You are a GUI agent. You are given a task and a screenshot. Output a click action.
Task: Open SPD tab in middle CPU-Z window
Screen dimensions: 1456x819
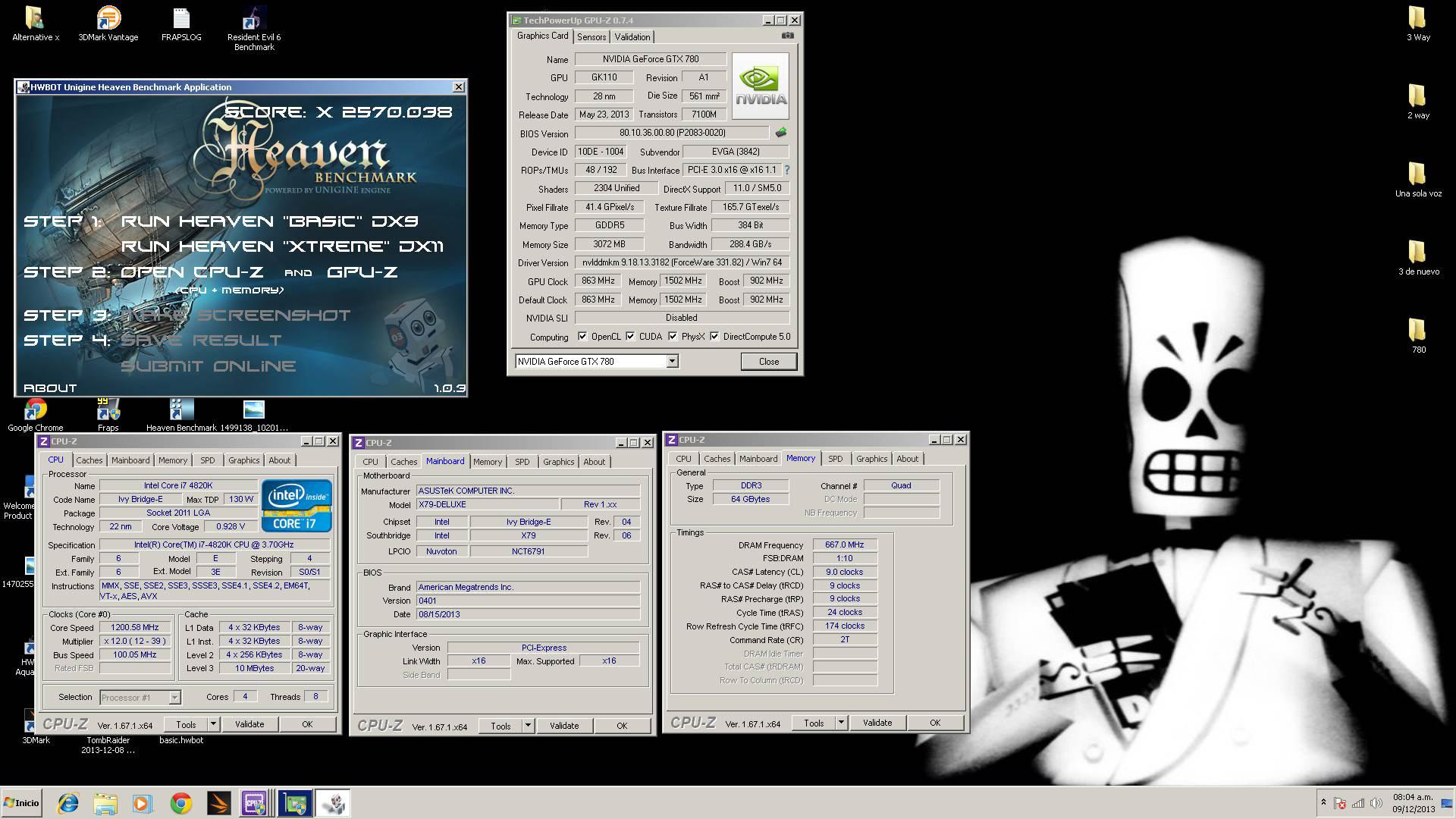click(x=522, y=462)
